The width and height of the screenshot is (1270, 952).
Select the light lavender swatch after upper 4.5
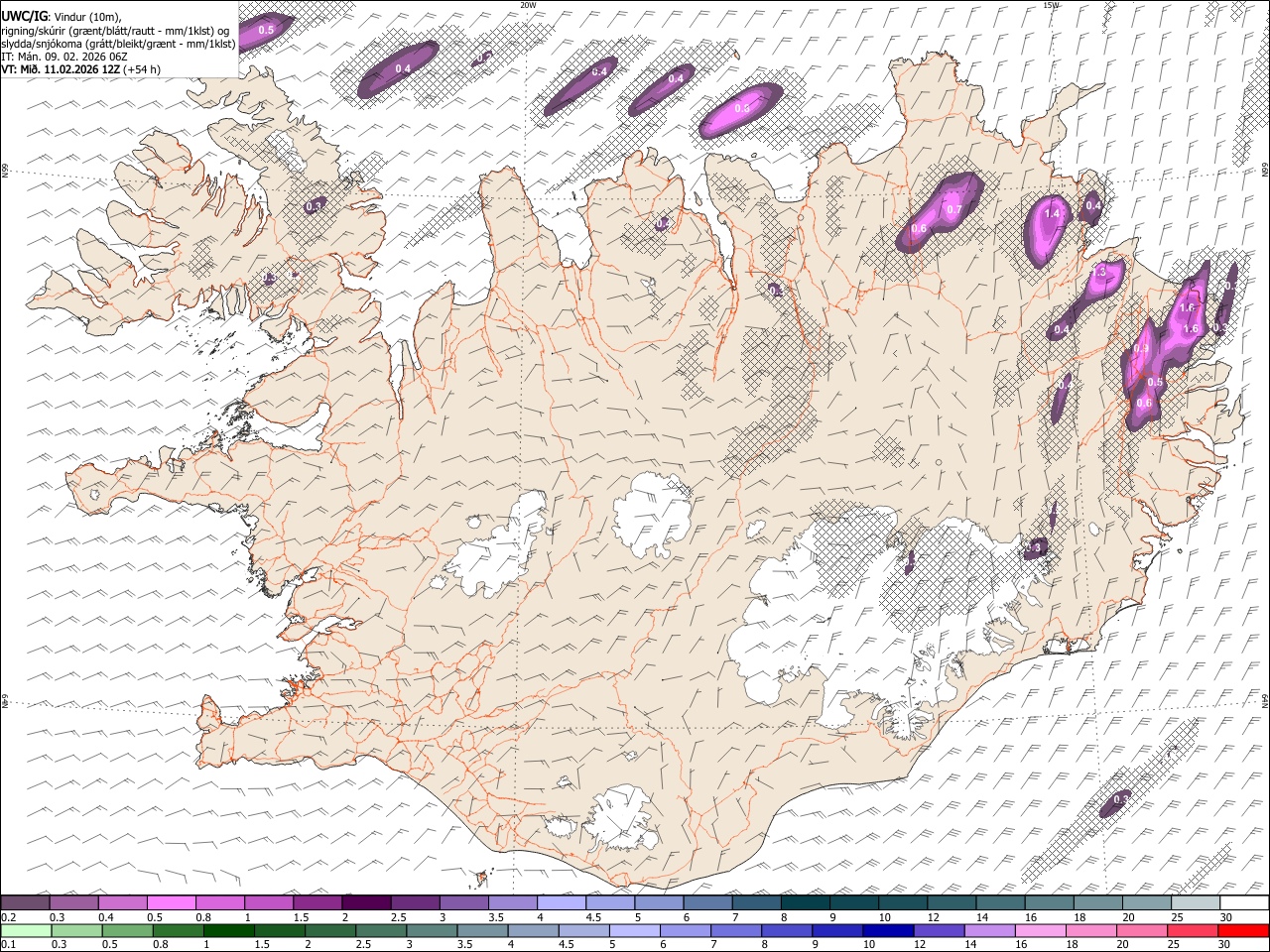(x=610, y=902)
